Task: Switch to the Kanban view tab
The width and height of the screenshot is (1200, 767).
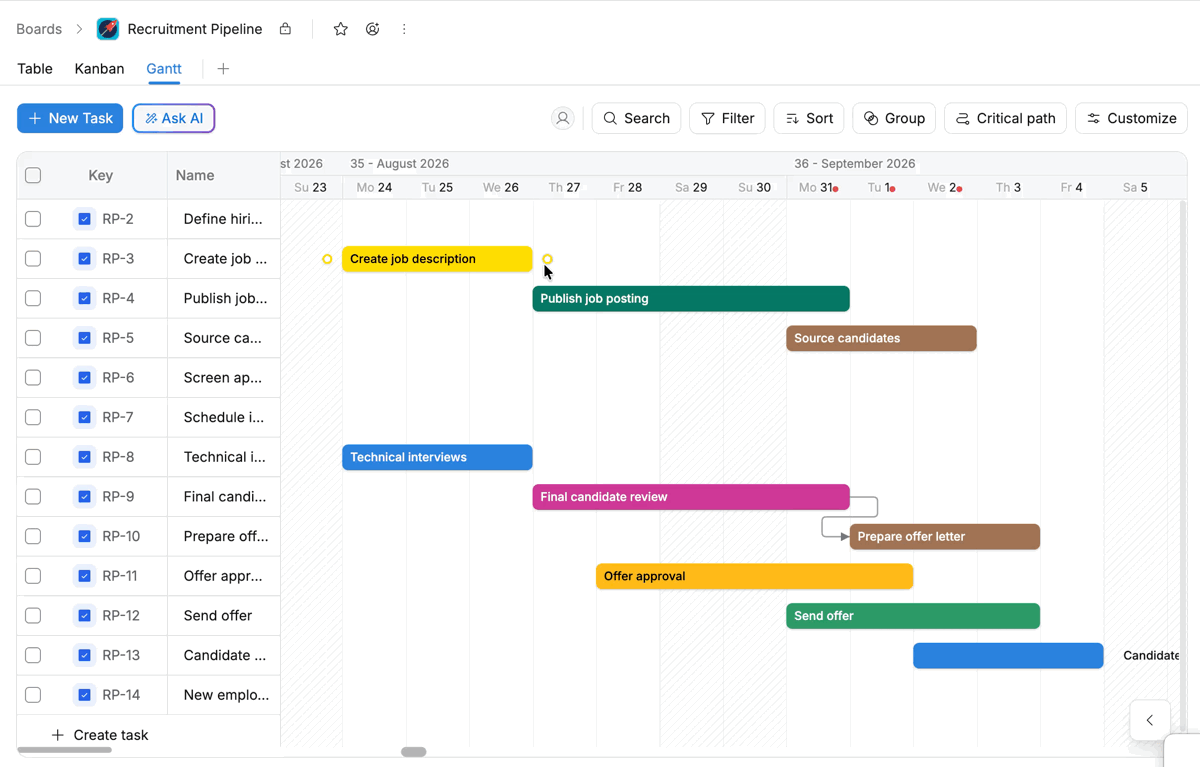Action: pyautogui.click(x=99, y=69)
